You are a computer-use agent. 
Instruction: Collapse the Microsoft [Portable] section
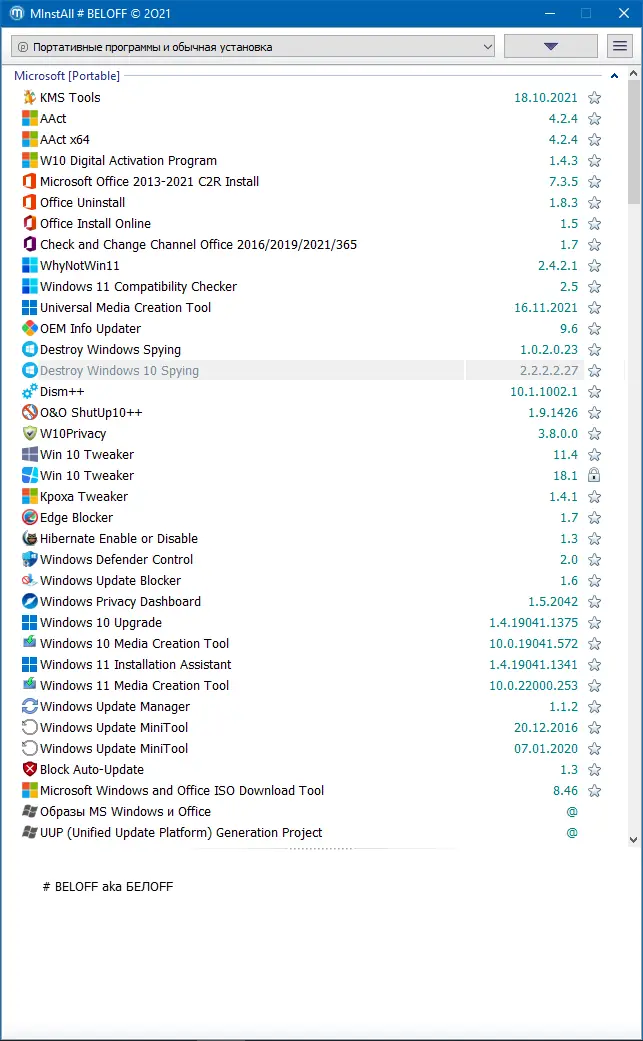tap(614, 76)
